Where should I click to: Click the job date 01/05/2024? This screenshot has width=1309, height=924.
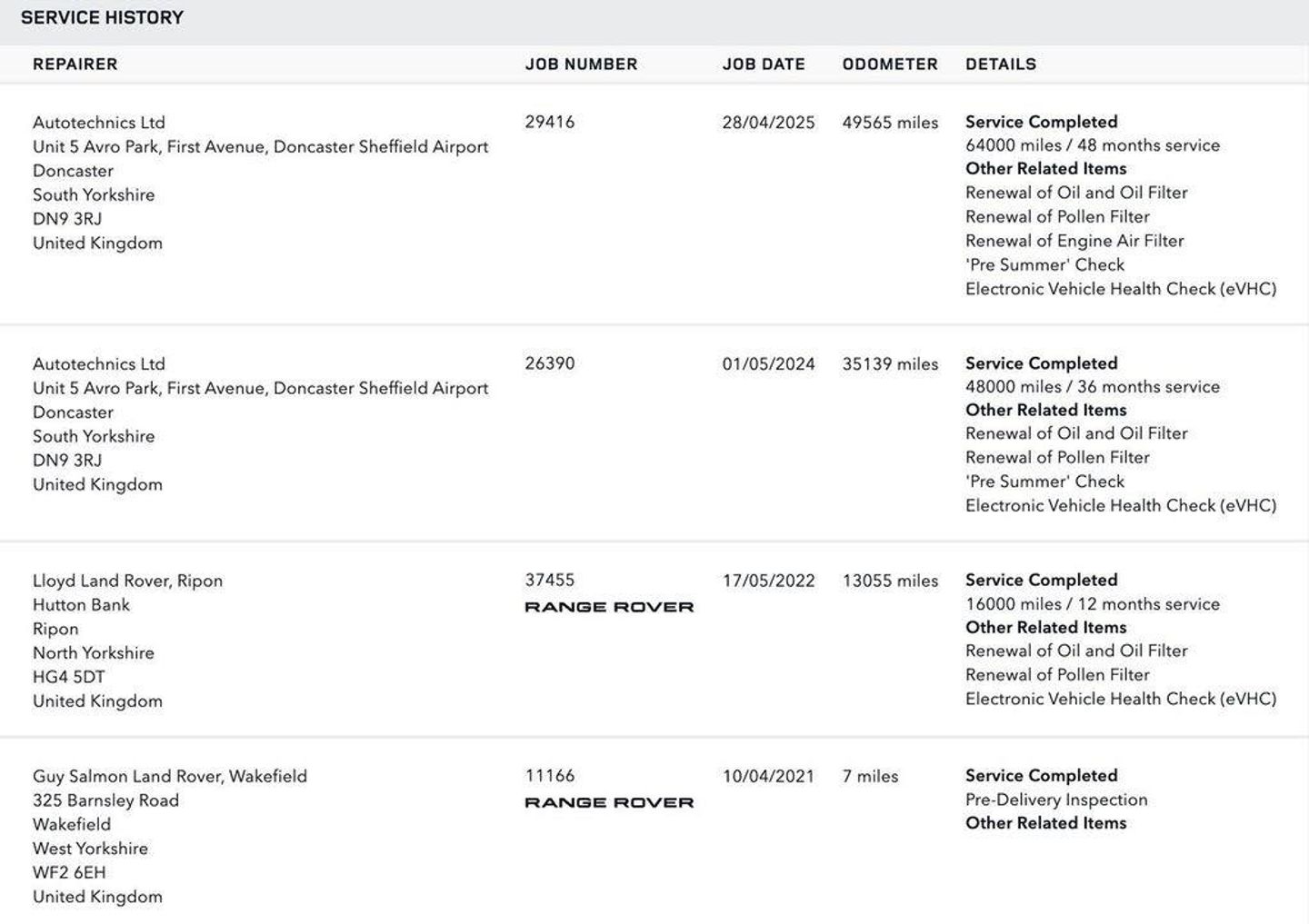tap(768, 364)
